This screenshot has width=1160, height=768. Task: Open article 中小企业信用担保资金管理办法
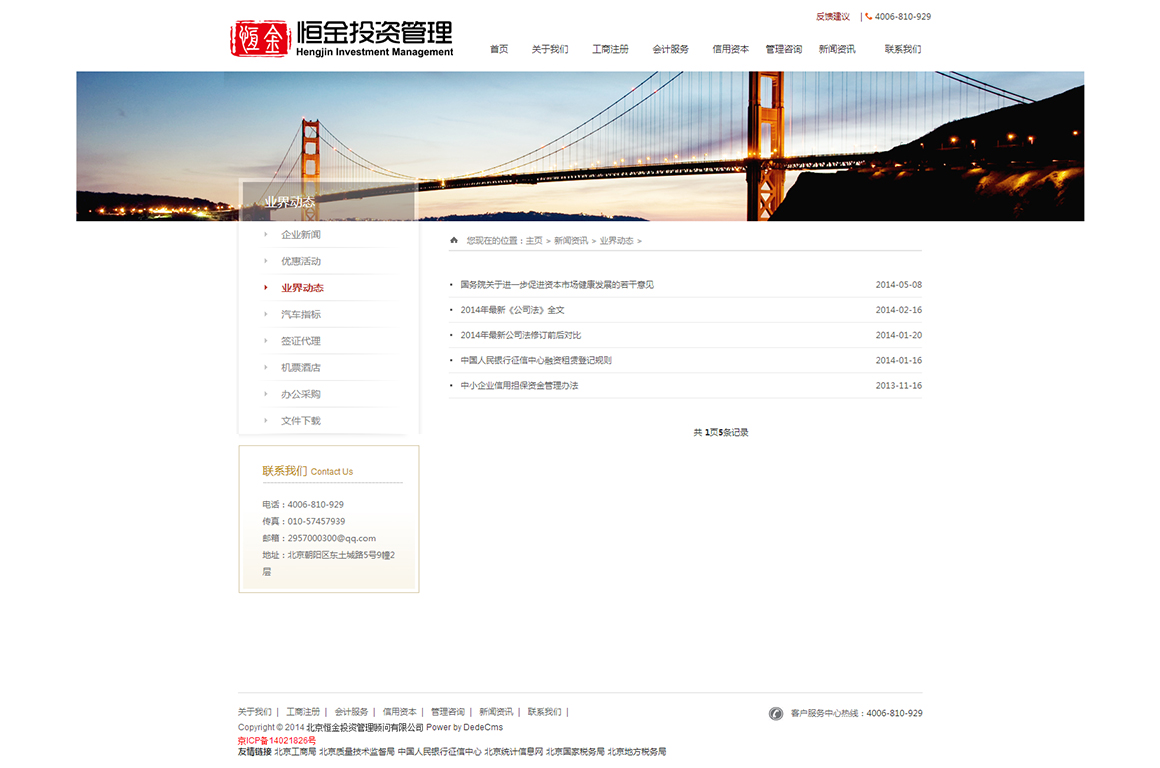[x=519, y=385]
